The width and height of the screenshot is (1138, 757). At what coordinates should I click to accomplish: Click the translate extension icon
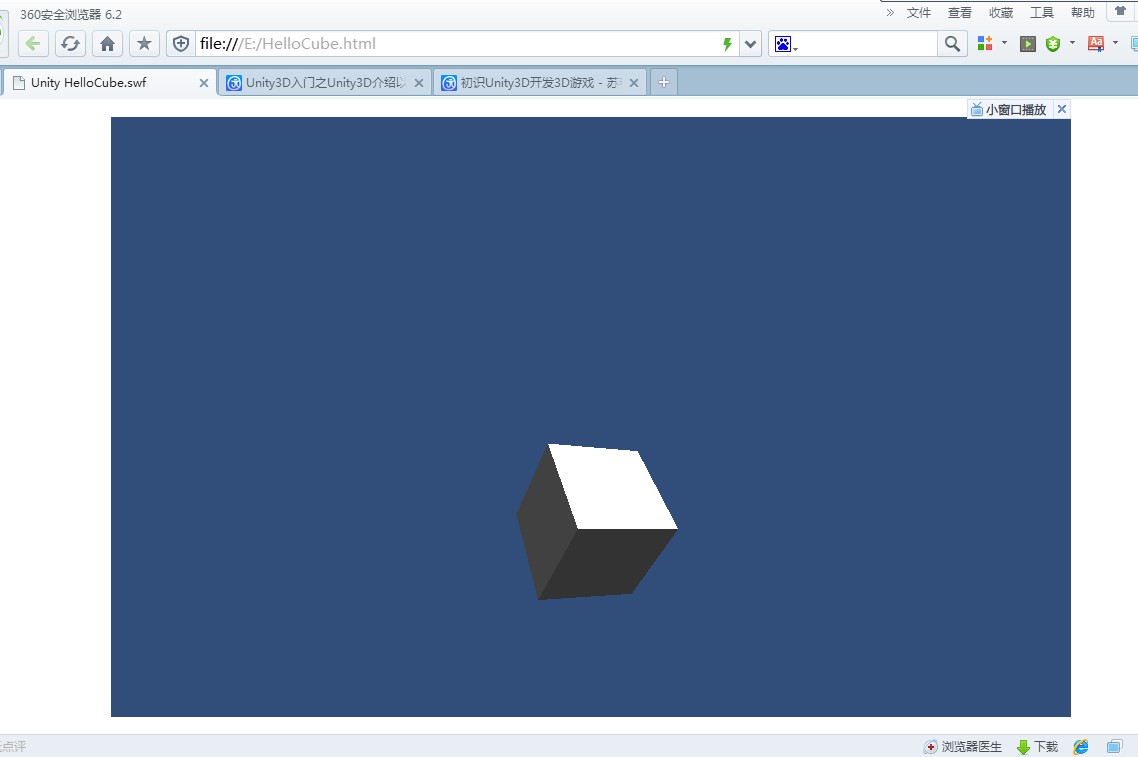[x=1096, y=44]
